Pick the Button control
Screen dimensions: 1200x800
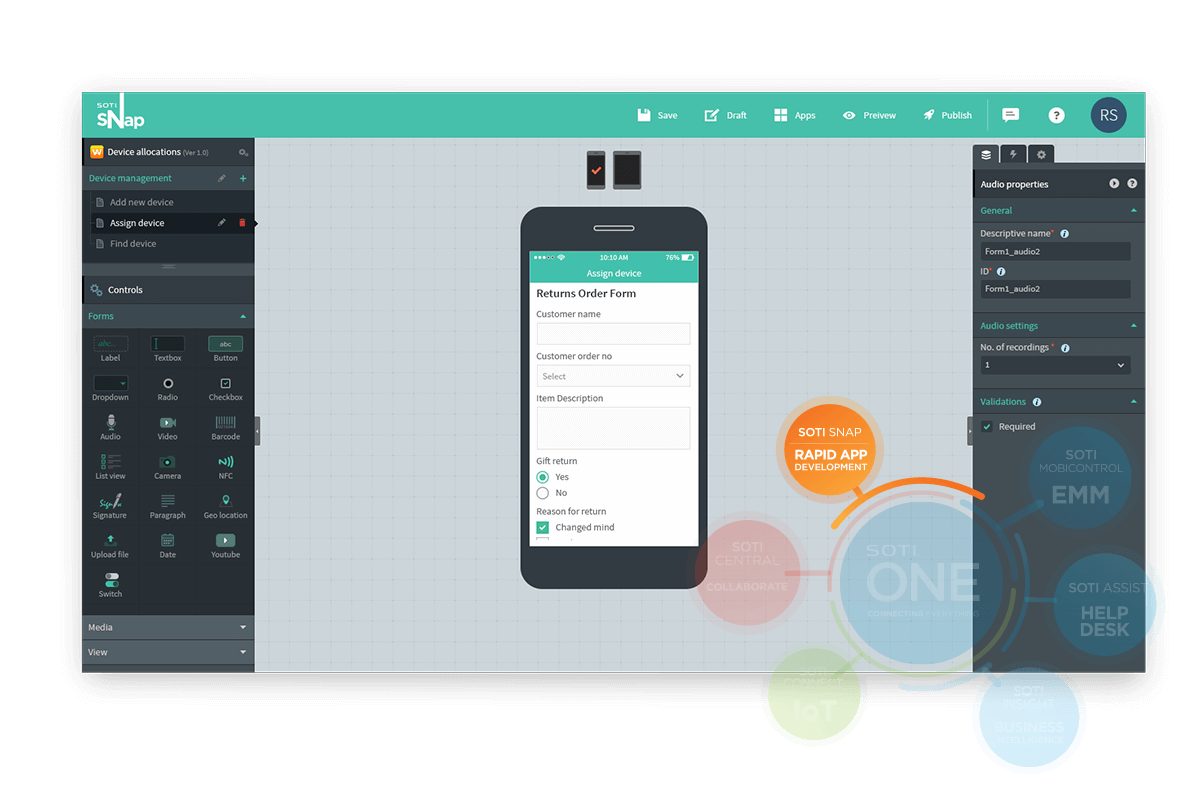point(226,349)
